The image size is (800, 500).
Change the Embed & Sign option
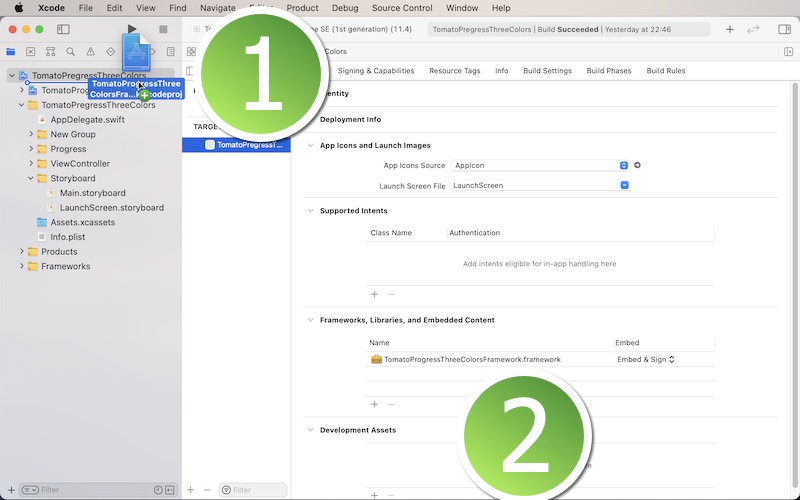tap(645, 359)
